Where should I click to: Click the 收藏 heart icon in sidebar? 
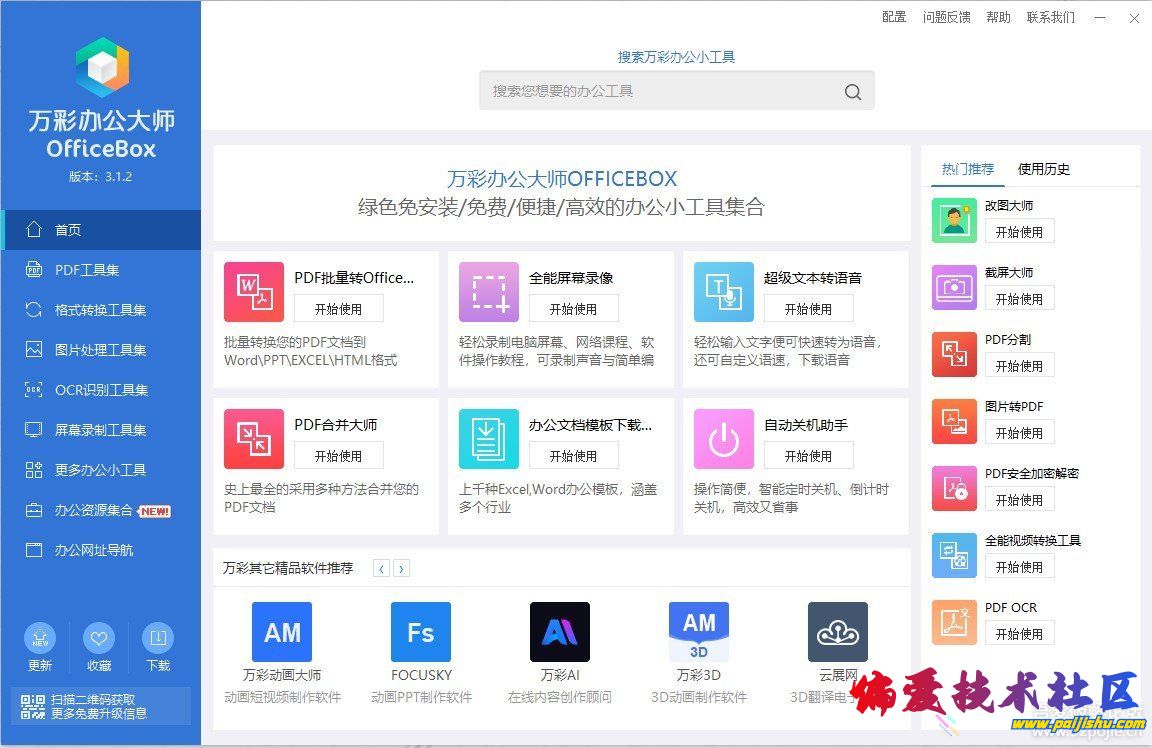[98, 638]
